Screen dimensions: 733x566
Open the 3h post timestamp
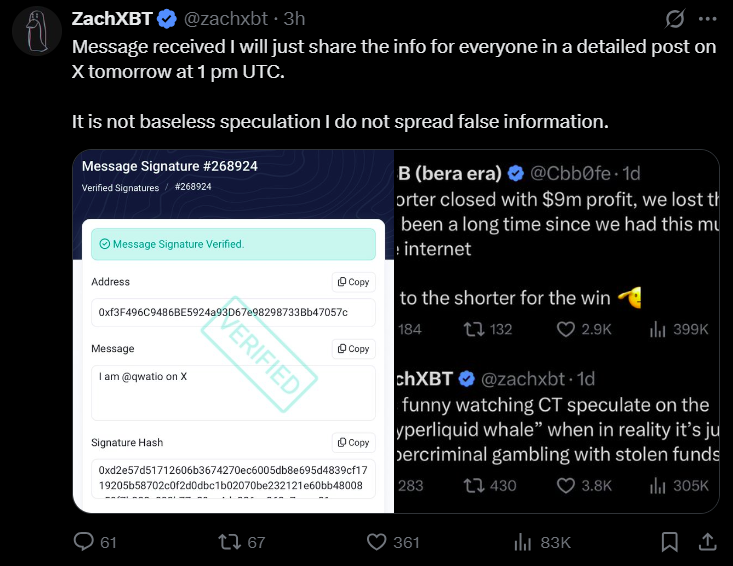(x=294, y=19)
